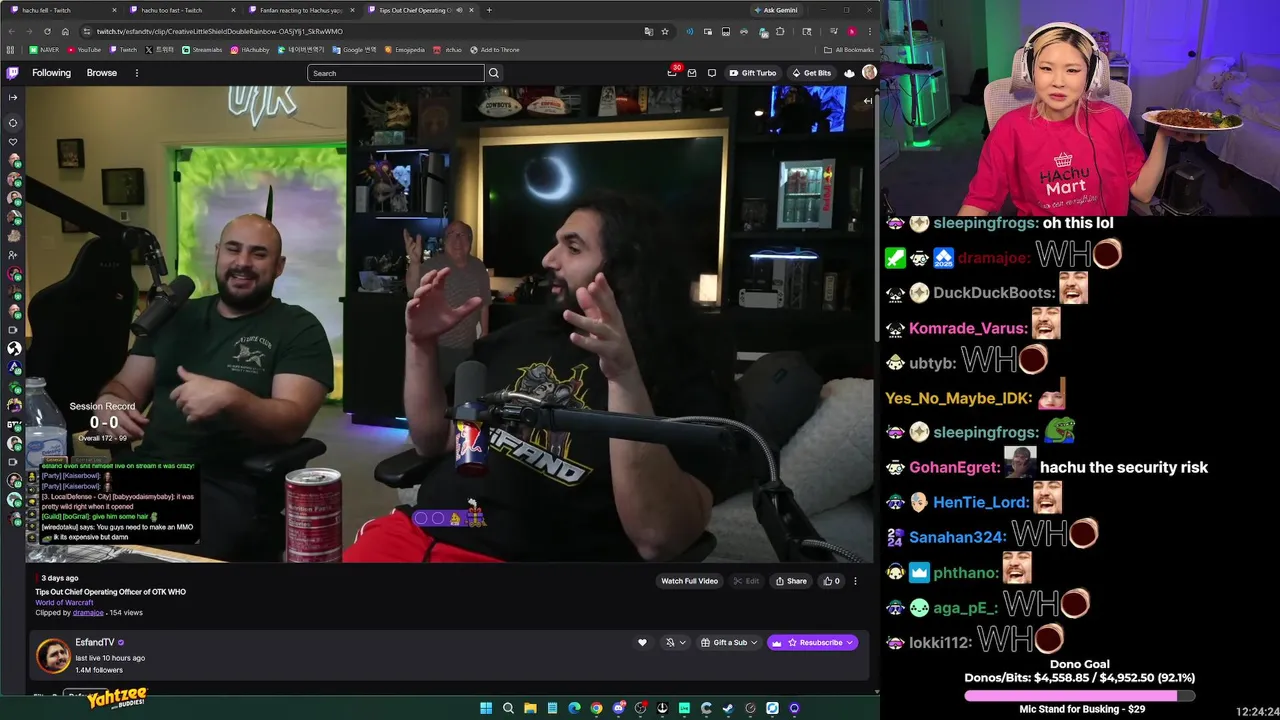The height and width of the screenshot is (720, 1280).
Task: Open Microsoft Edge from the taskbar
Action: (x=574, y=708)
